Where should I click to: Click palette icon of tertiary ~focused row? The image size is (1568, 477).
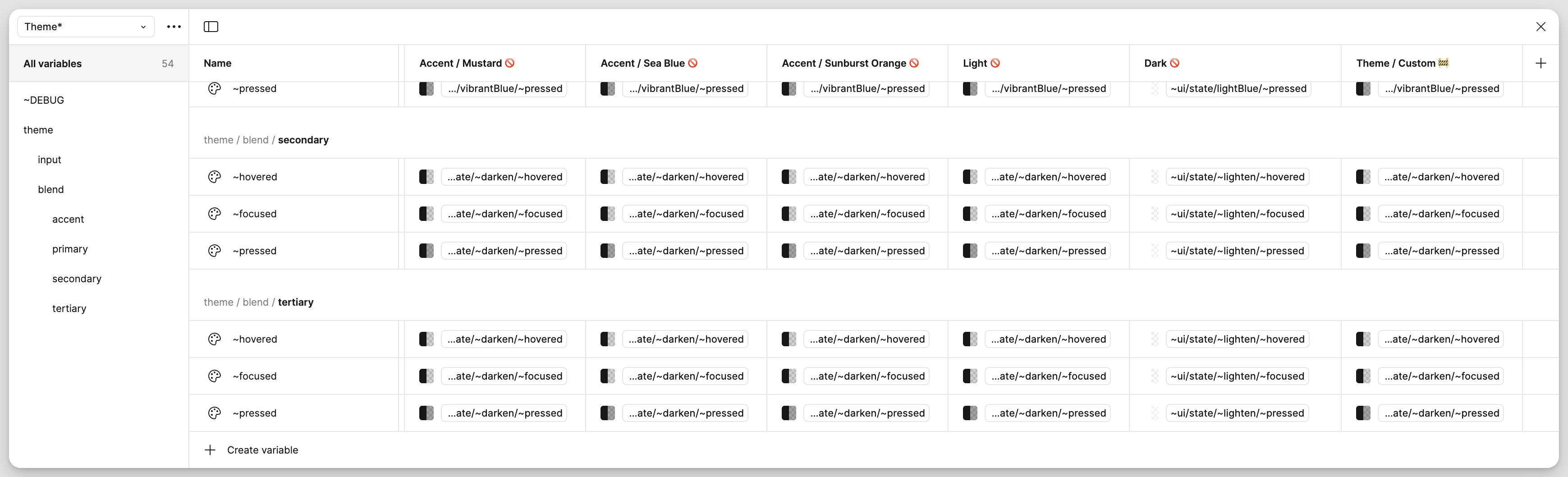pos(214,376)
